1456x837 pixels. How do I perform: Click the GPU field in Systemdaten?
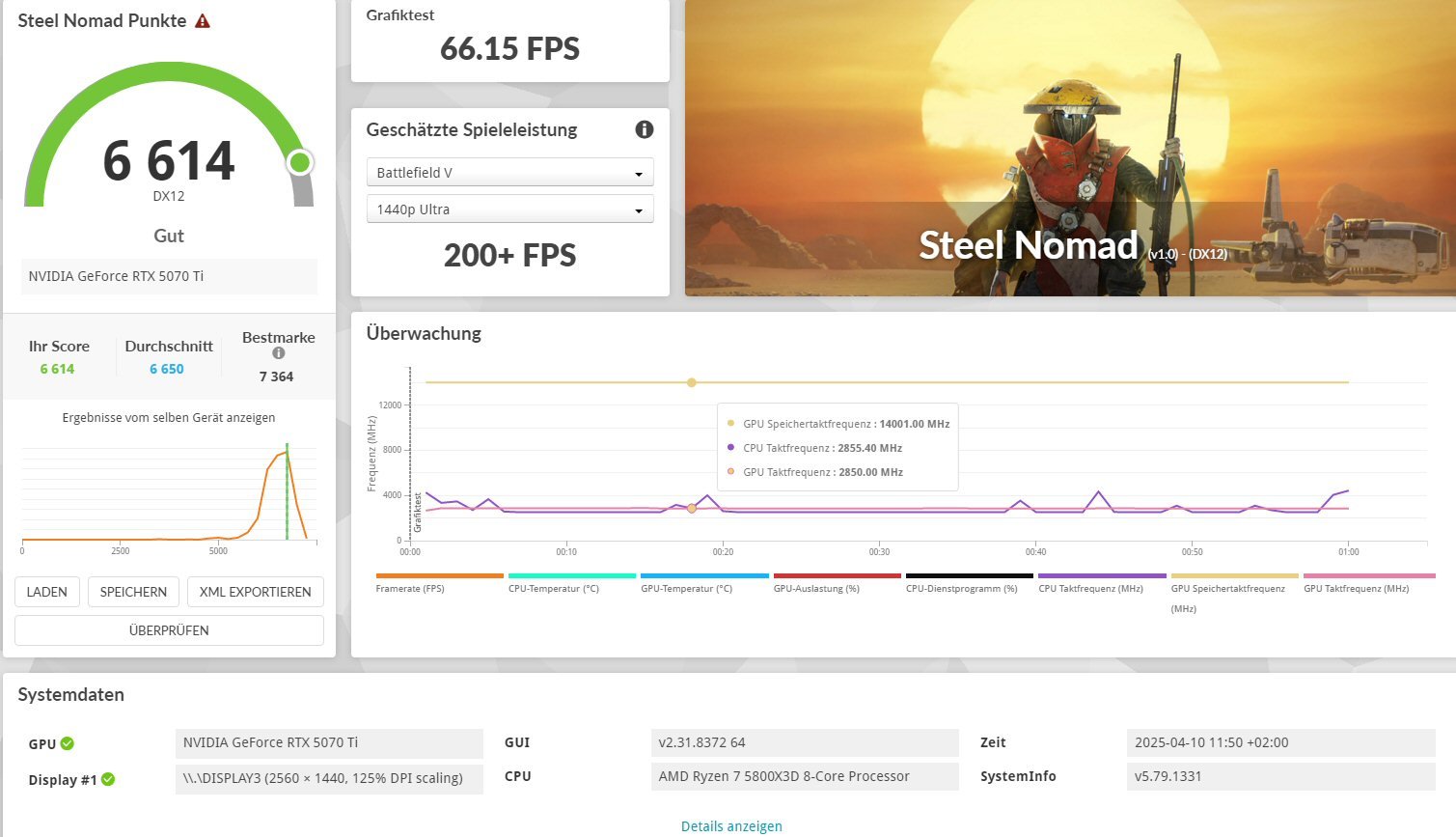click(x=329, y=743)
